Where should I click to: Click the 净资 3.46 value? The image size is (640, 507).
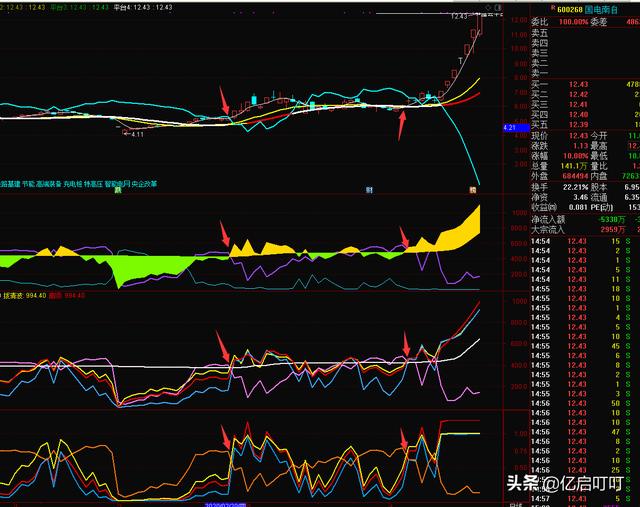point(581,197)
